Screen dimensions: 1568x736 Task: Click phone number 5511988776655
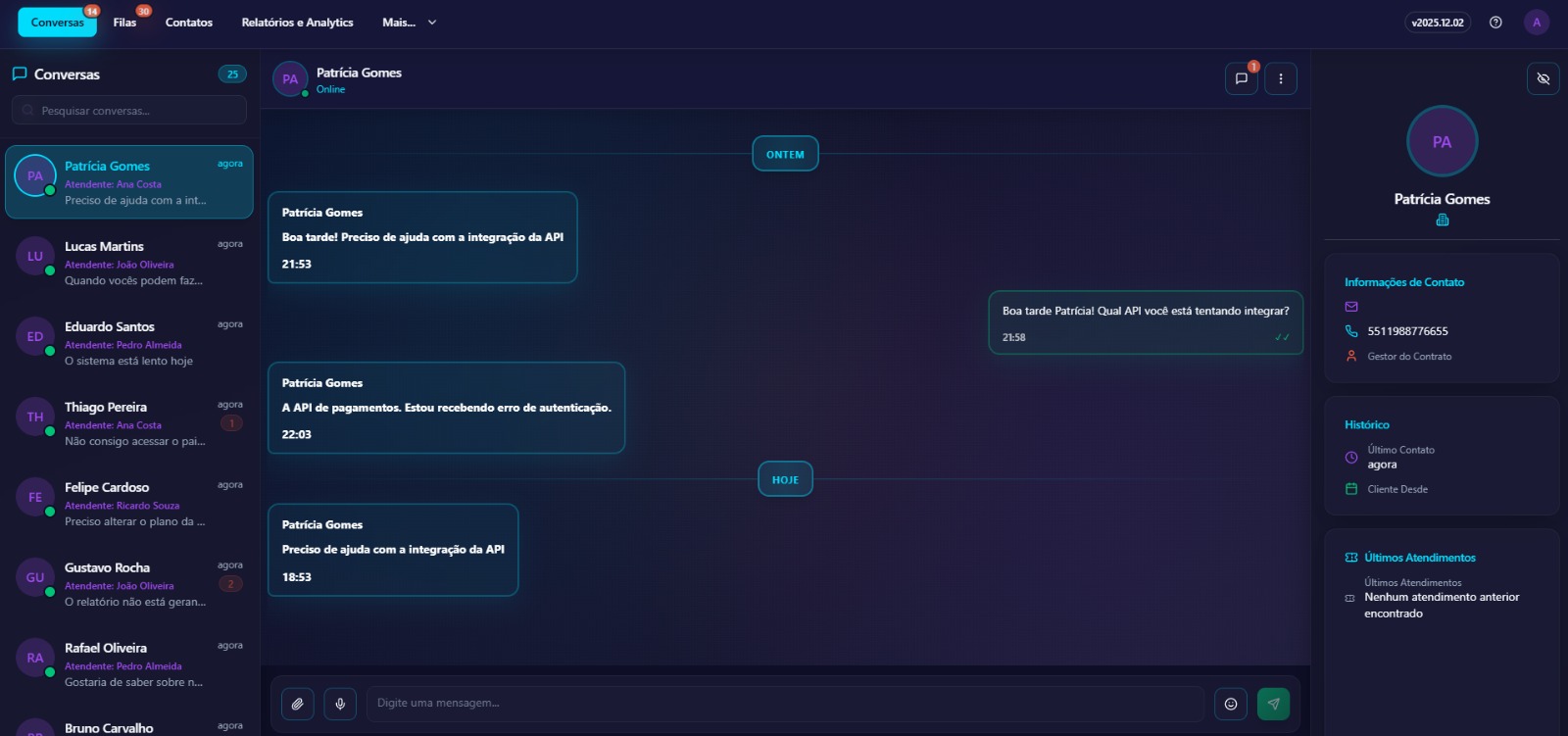pyautogui.click(x=1407, y=331)
